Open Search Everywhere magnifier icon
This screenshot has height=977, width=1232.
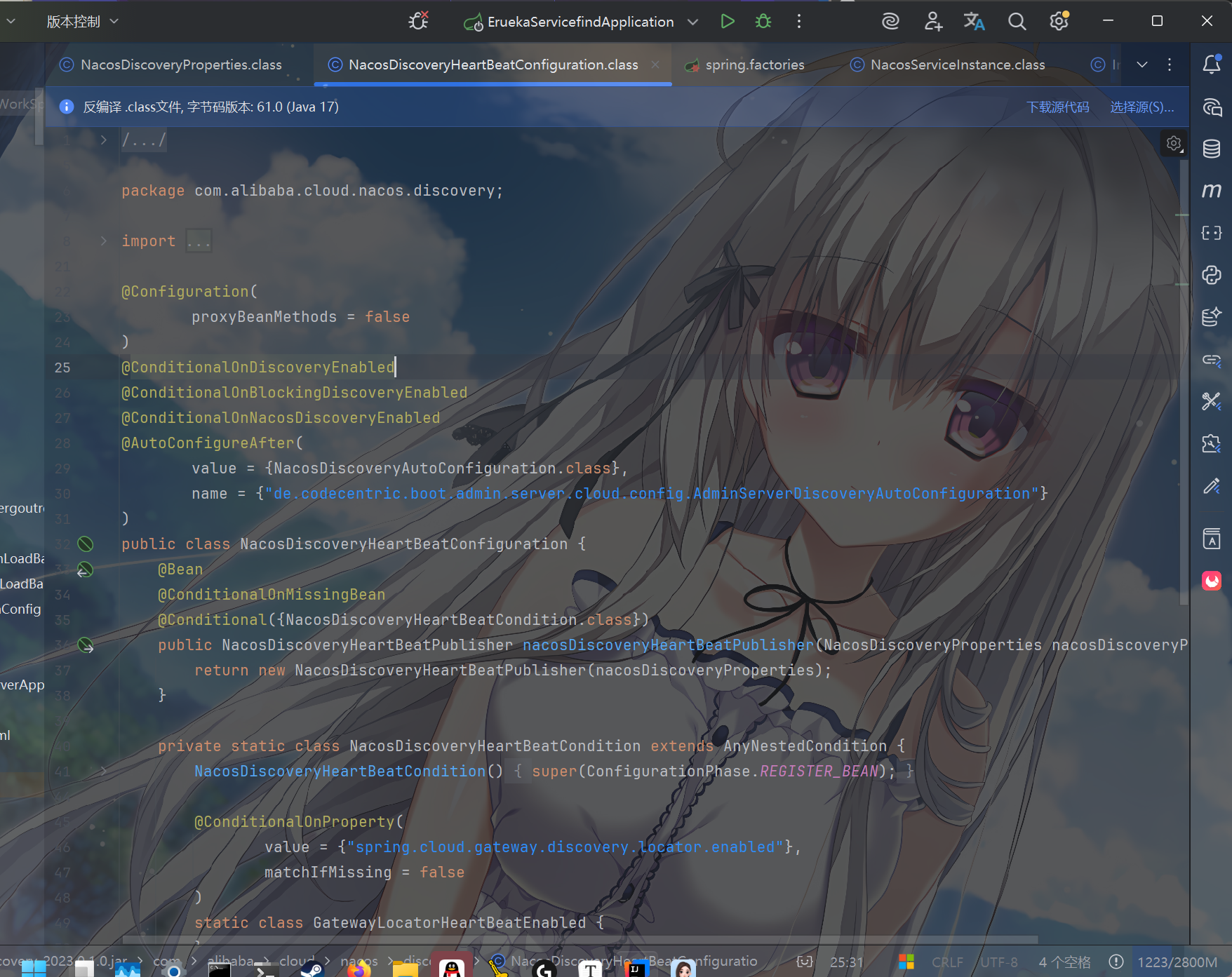click(x=1017, y=22)
